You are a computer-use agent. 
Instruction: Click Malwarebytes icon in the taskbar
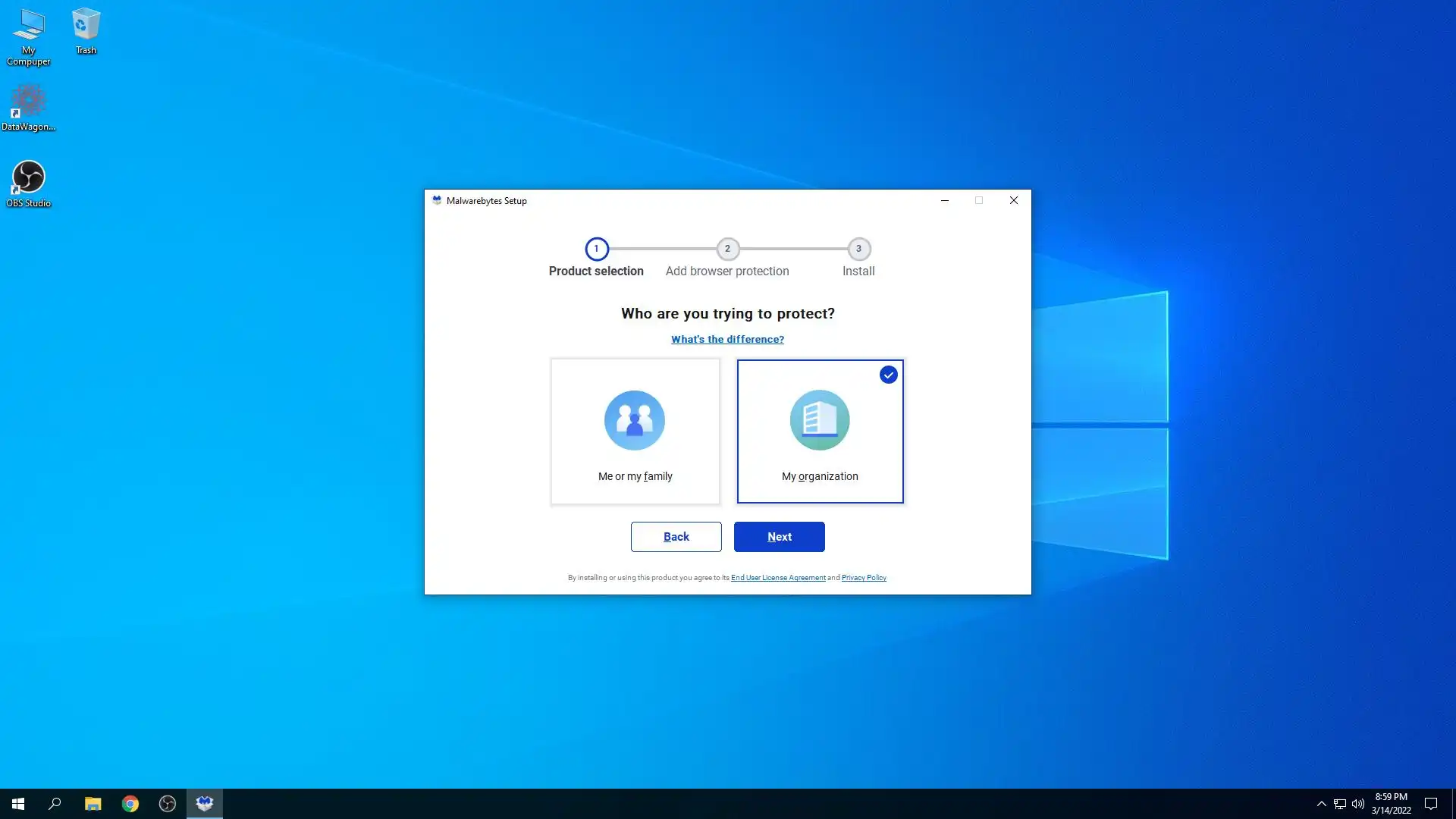pyautogui.click(x=205, y=804)
